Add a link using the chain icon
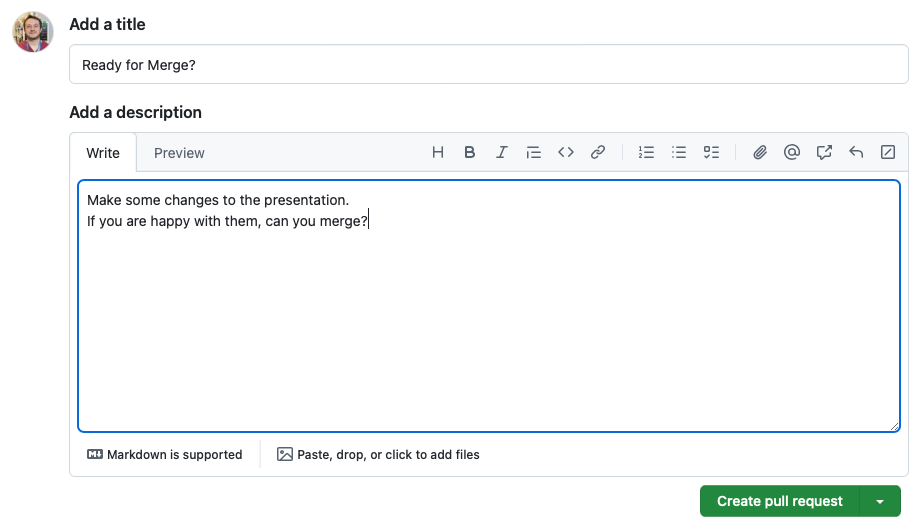The image size is (917, 528). coord(598,153)
